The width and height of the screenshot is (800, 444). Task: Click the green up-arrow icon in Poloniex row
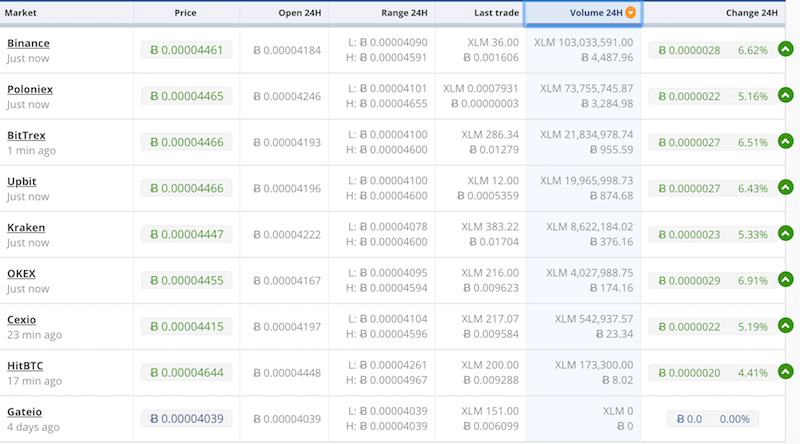coord(786,95)
